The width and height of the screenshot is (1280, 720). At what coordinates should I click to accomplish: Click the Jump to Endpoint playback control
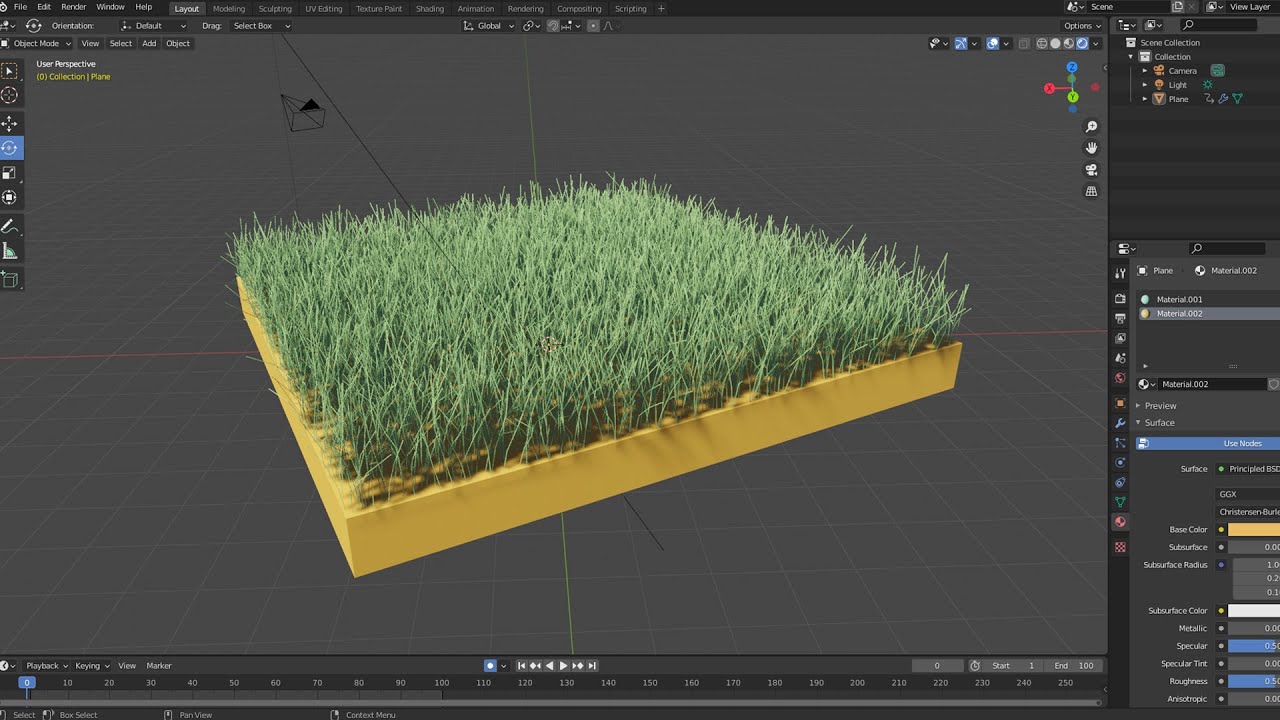tap(592, 665)
